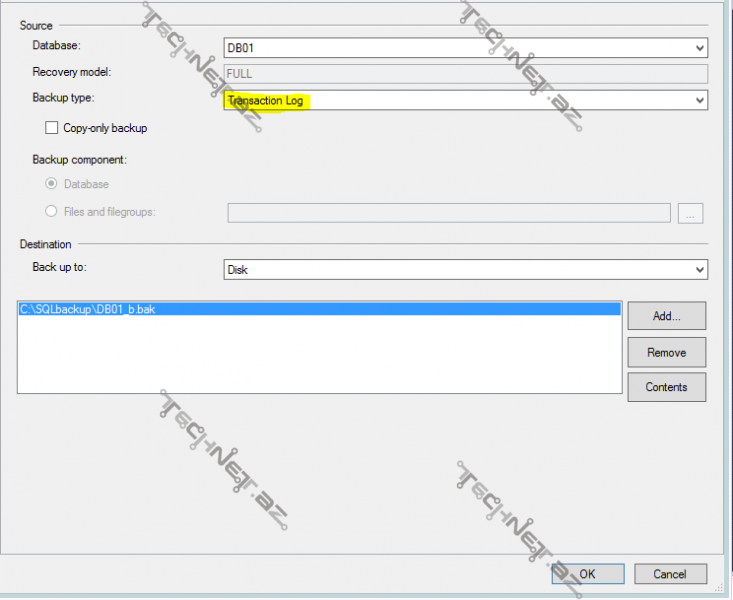733x600 pixels.
Task: Click the Add... destination button
Action: 666,316
